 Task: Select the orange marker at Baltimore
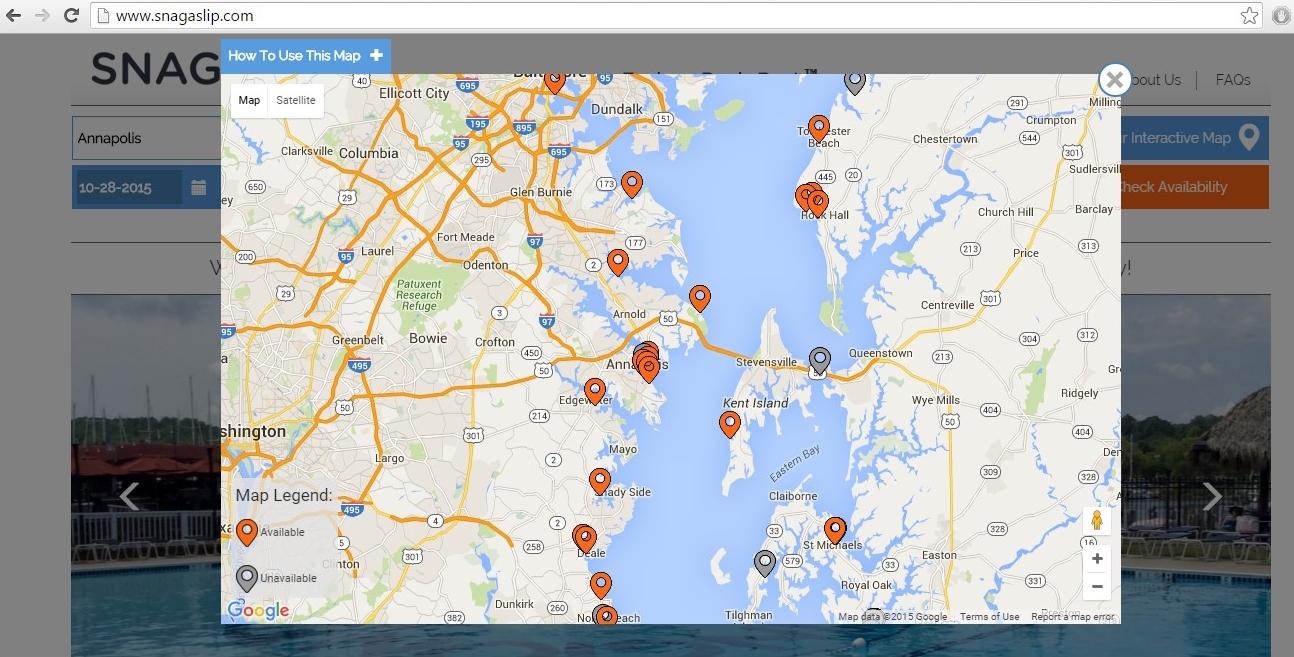point(555,83)
